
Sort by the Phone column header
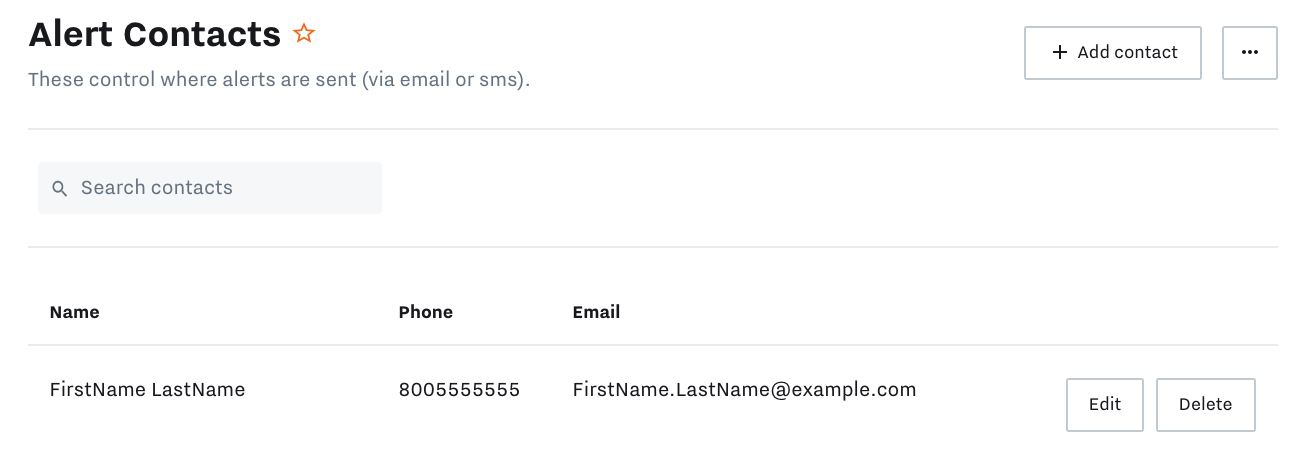pyautogui.click(x=426, y=312)
